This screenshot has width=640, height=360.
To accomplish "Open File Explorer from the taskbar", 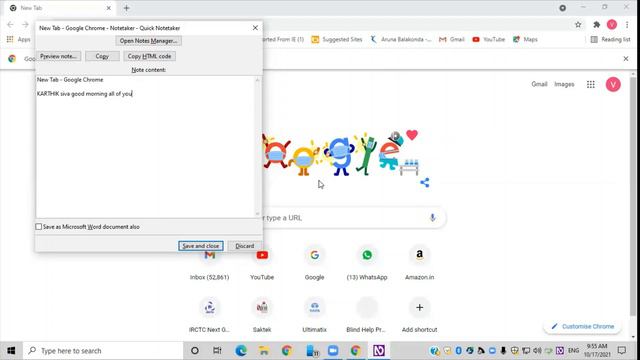I will (x=264, y=351).
